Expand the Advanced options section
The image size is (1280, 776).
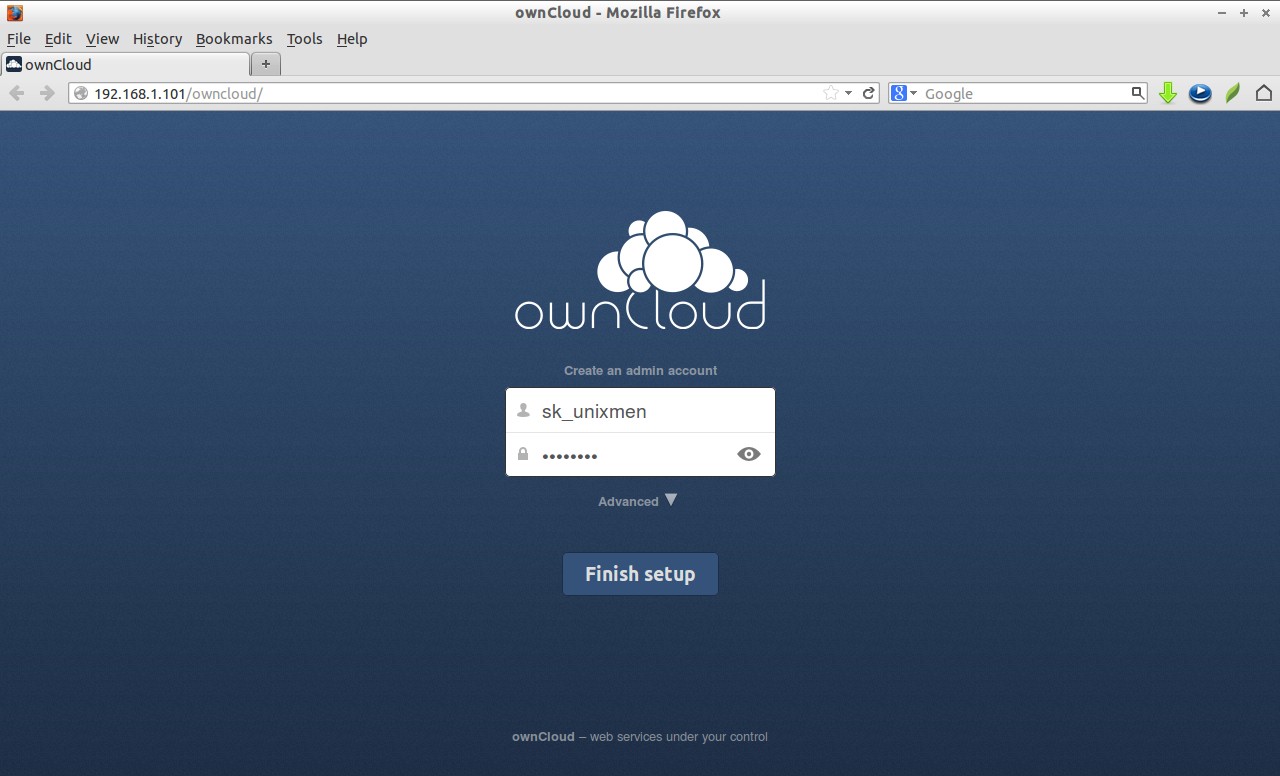pos(638,501)
